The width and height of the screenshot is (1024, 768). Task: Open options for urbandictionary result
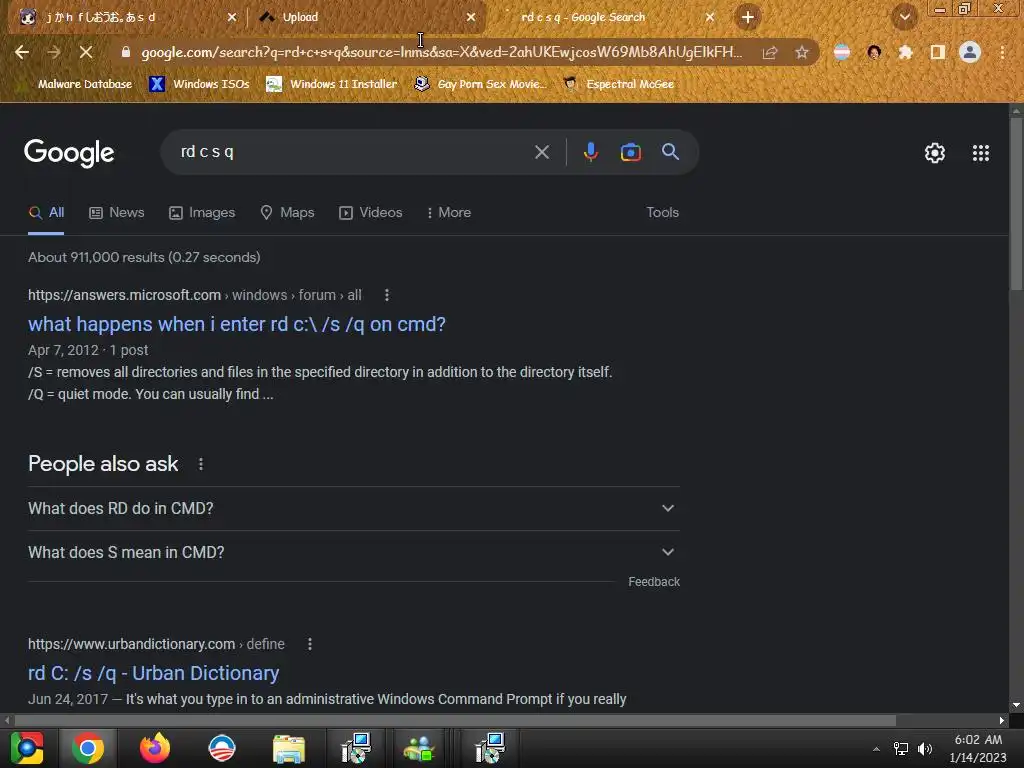[310, 644]
